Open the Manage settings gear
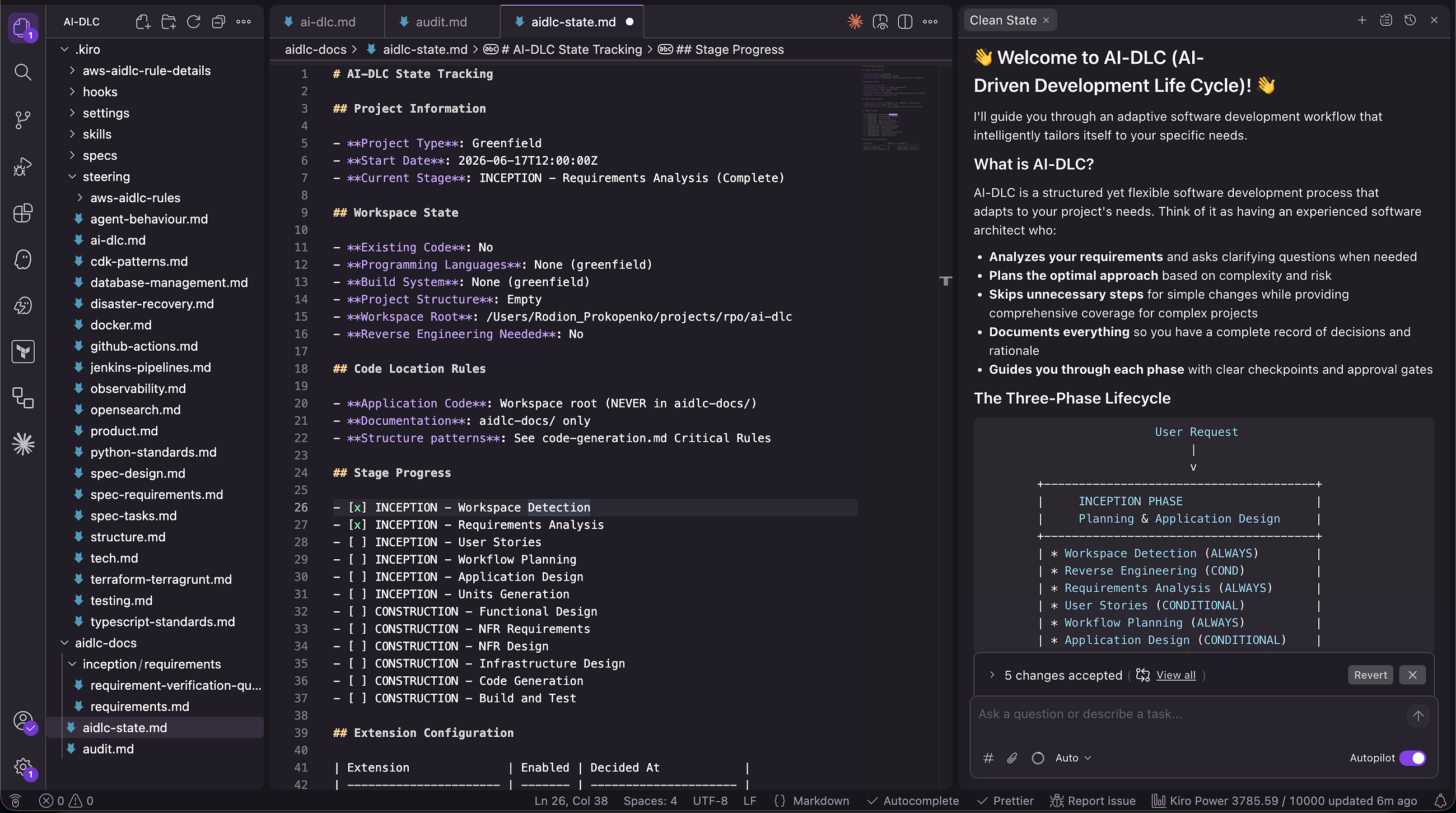This screenshot has height=813, width=1456. click(x=24, y=768)
